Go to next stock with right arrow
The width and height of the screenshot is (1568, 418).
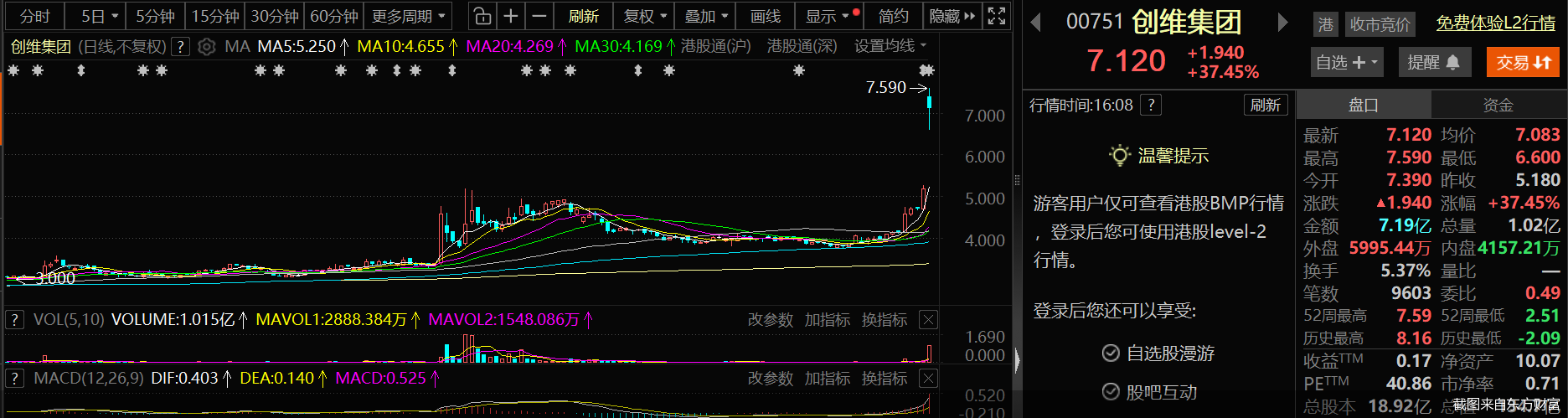[1282, 23]
